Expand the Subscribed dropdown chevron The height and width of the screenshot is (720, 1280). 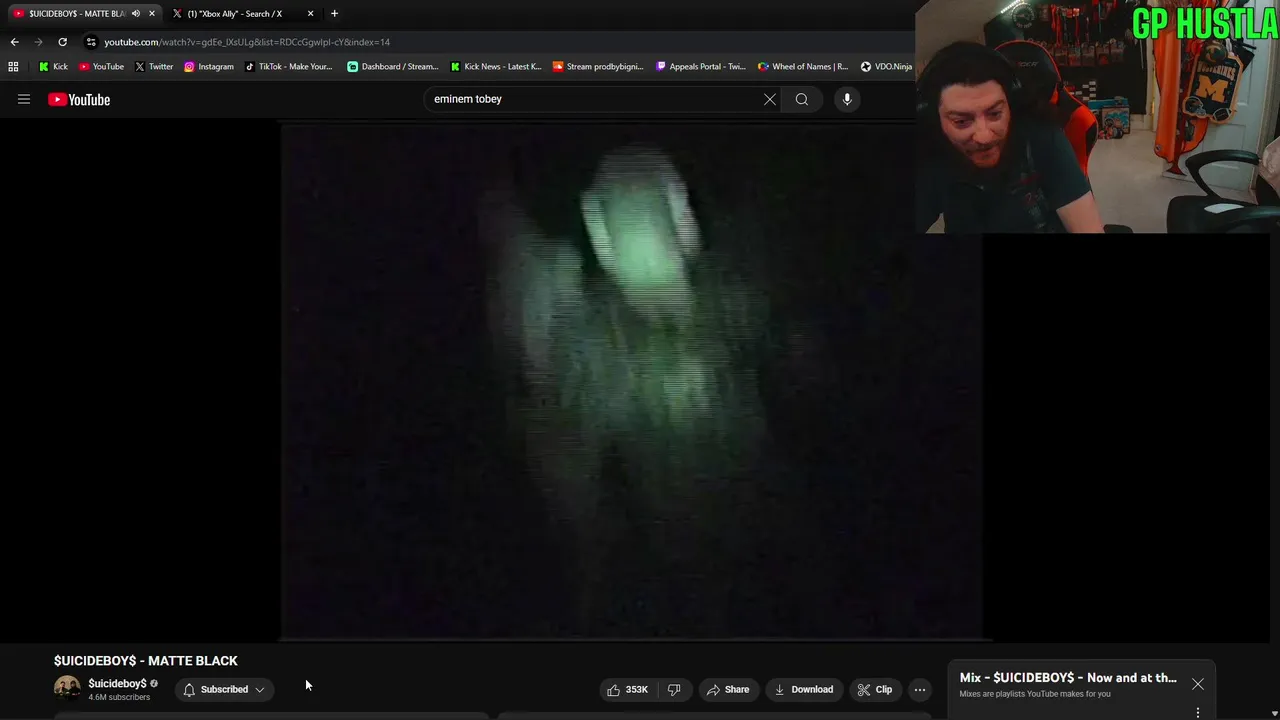260,690
